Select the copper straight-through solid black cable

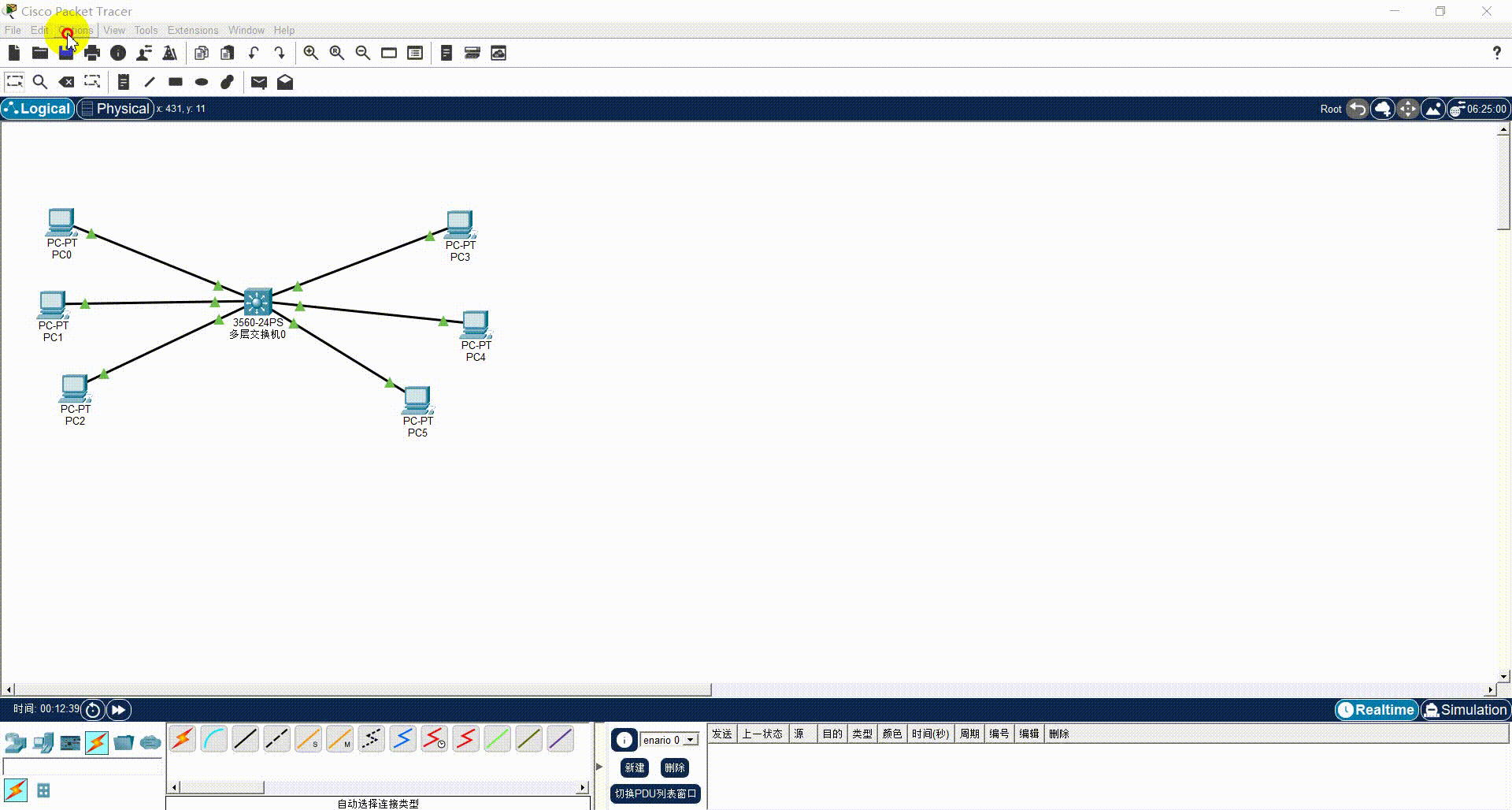[246, 739]
